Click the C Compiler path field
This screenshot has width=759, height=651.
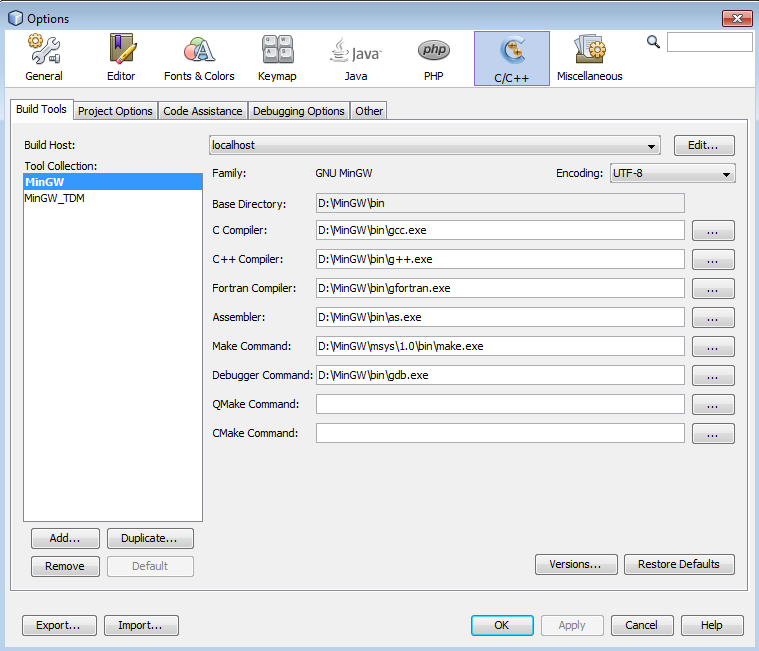[500, 230]
